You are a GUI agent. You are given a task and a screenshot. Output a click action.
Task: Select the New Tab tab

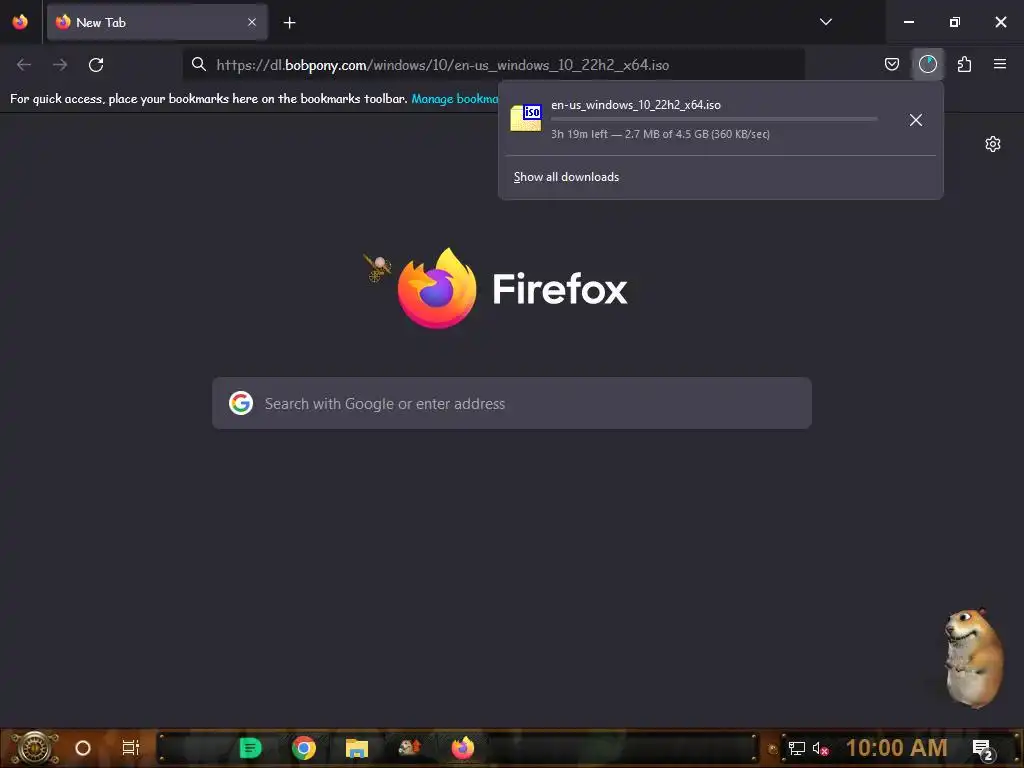[157, 22]
